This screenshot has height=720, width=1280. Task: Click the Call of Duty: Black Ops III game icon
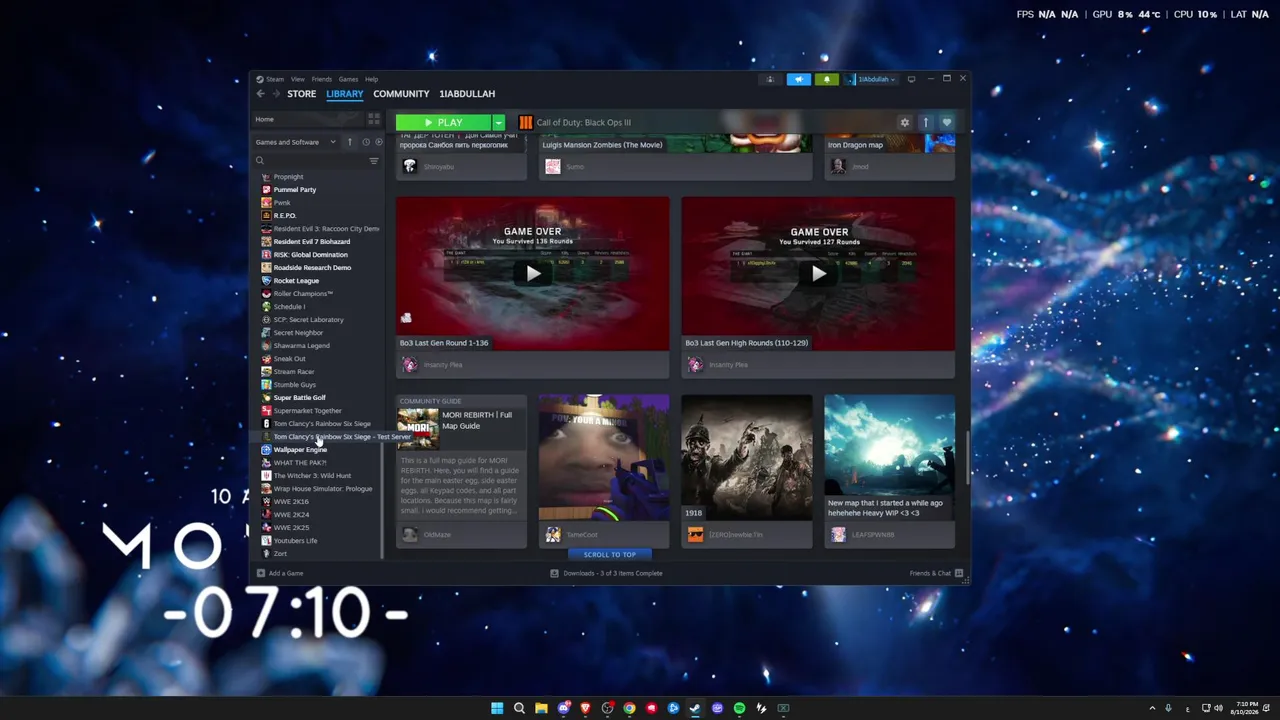pos(526,123)
